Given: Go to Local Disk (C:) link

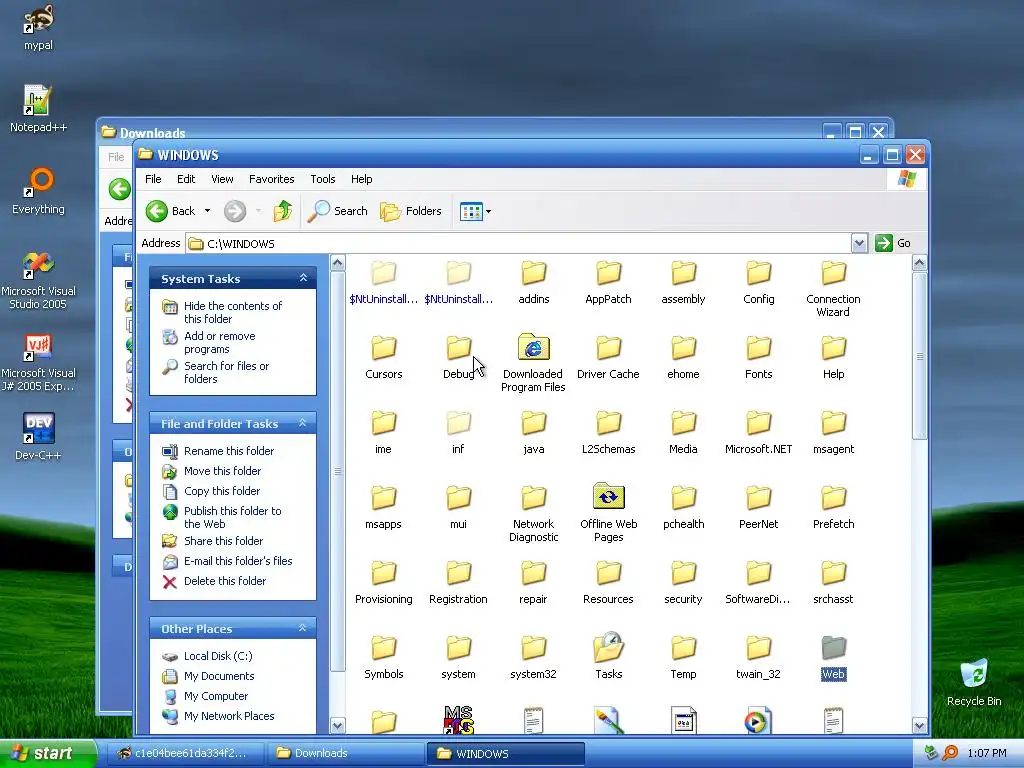Looking at the screenshot, I should [x=218, y=656].
